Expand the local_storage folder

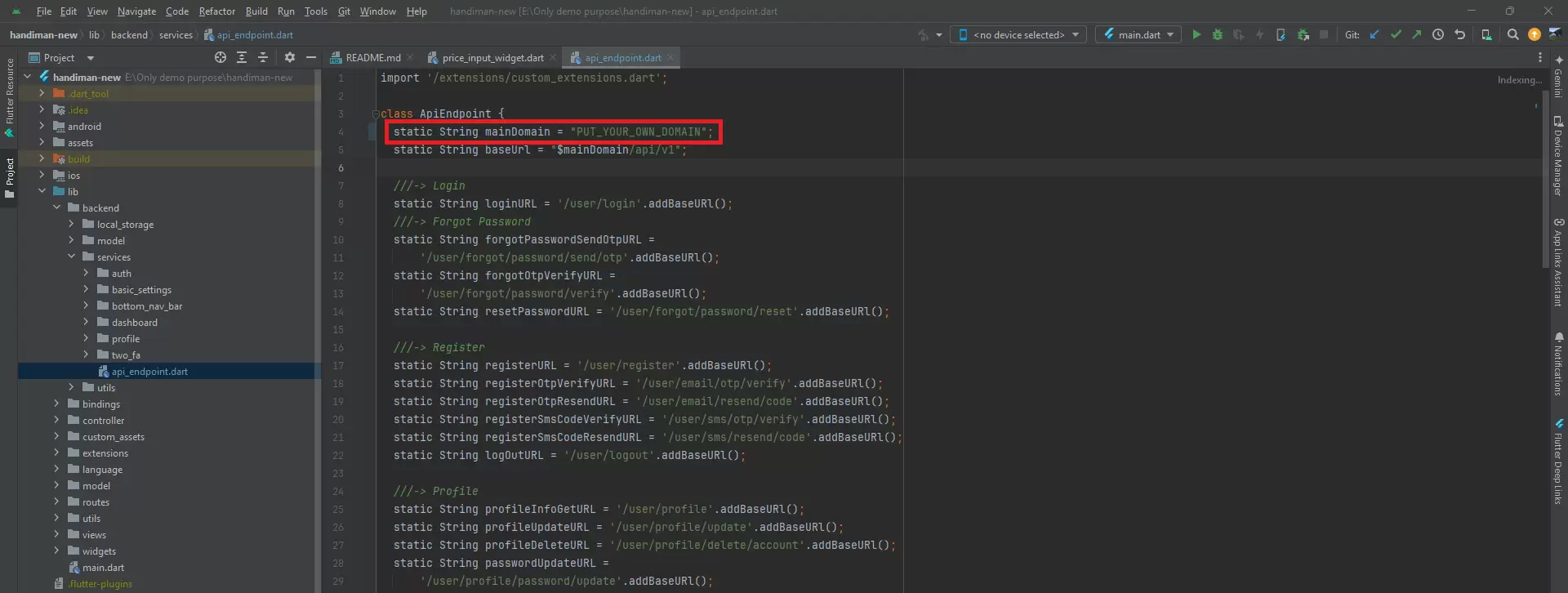[x=71, y=224]
